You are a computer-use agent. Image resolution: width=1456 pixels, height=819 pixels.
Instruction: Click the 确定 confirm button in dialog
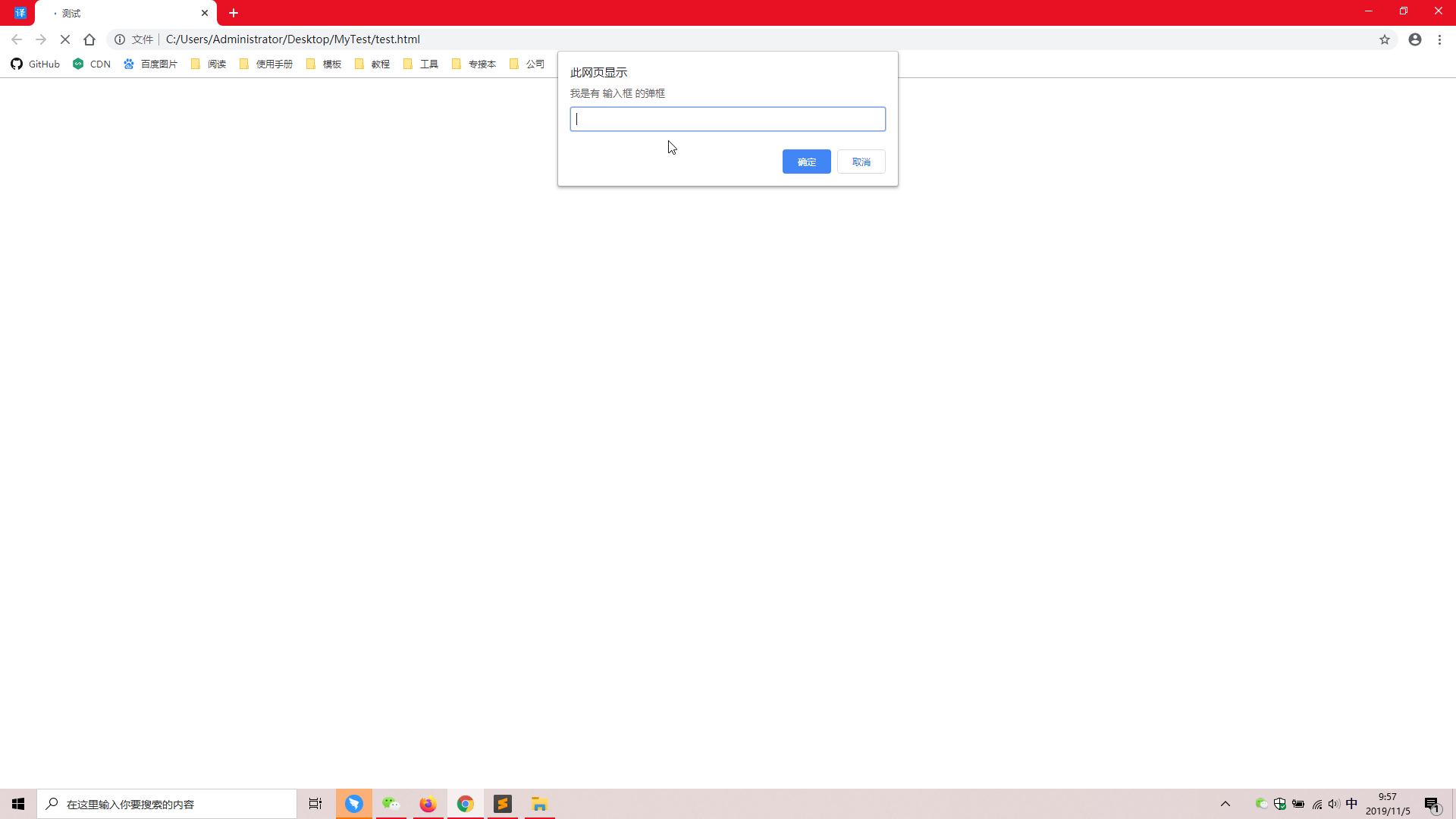[x=806, y=162]
